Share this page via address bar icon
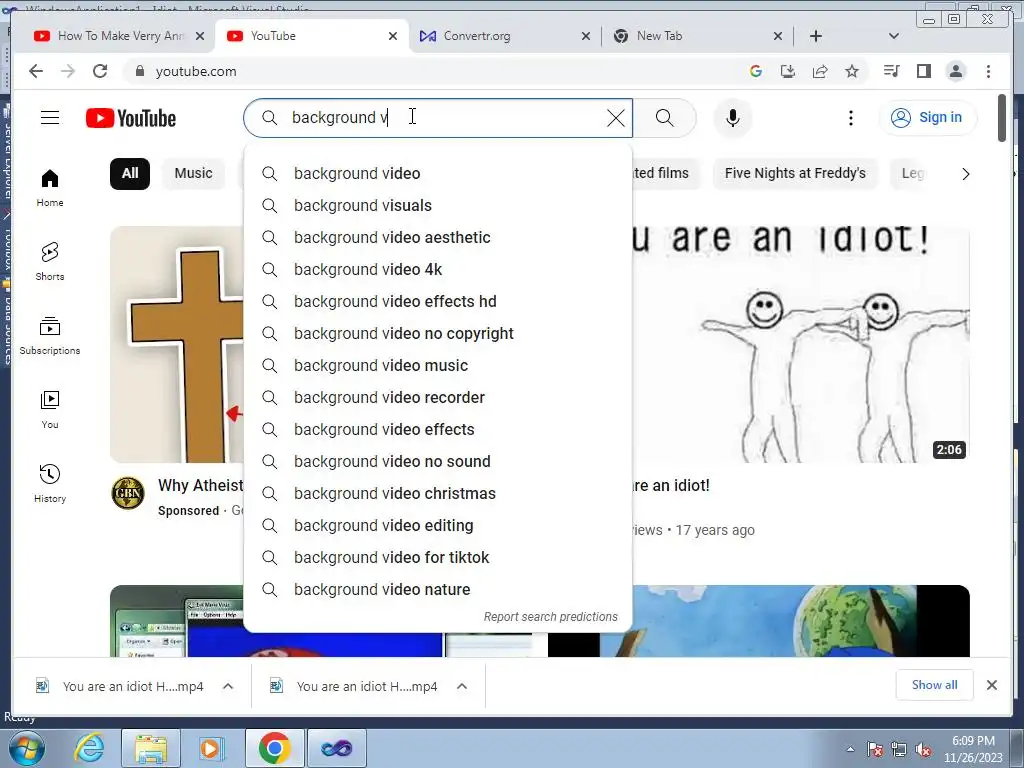This screenshot has width=1024, height=768. [820, 71]
